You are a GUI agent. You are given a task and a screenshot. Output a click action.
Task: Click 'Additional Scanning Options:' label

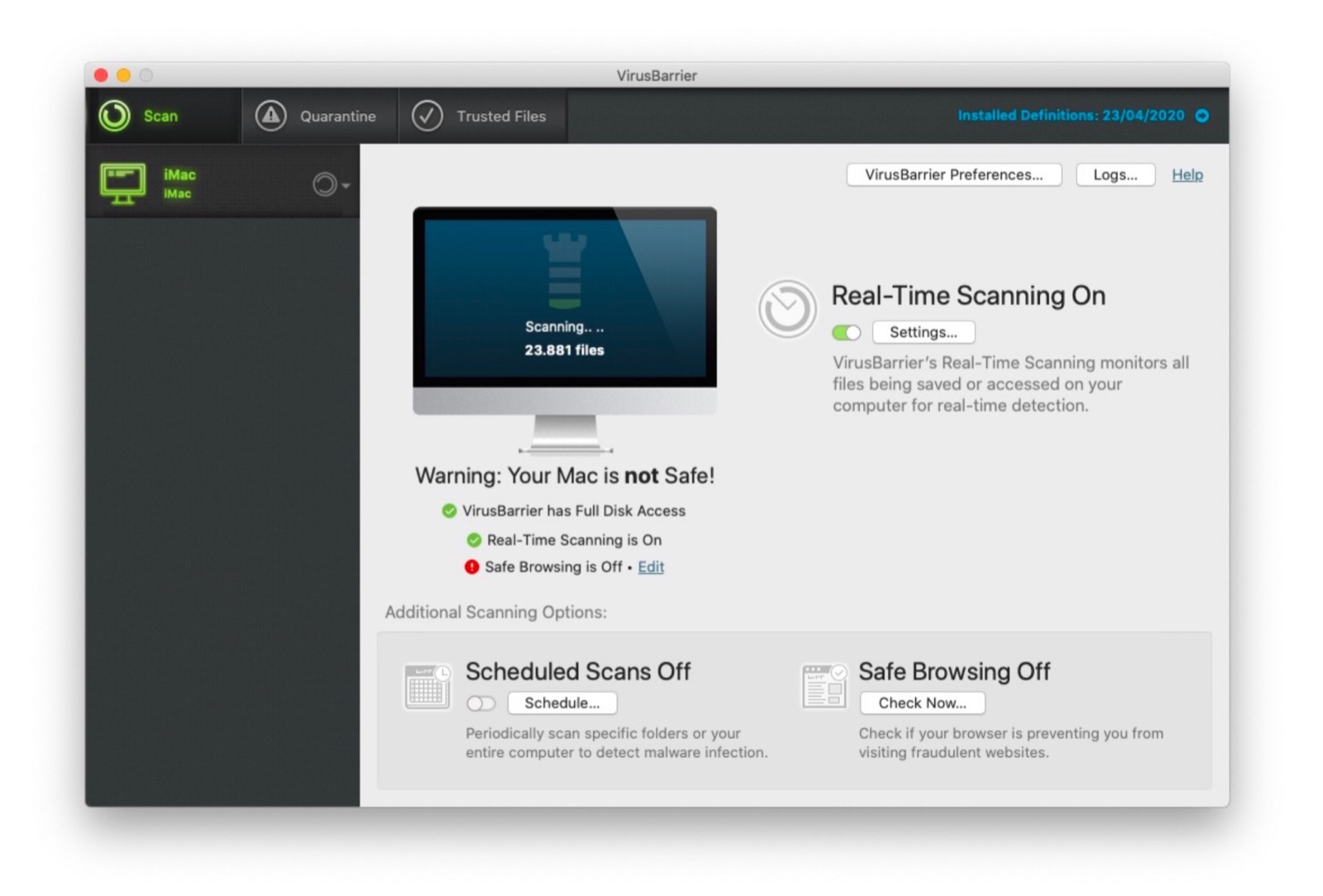point(496,612)
